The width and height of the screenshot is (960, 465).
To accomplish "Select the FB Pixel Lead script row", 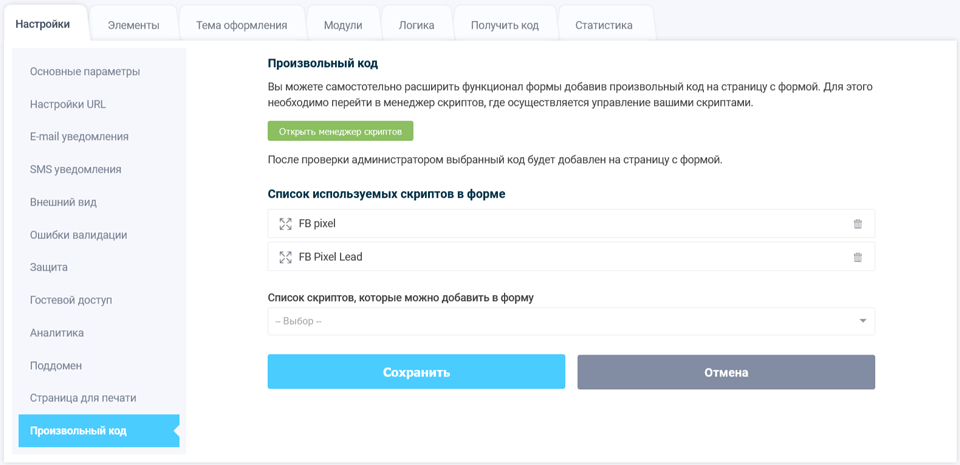I will [560, 257].
